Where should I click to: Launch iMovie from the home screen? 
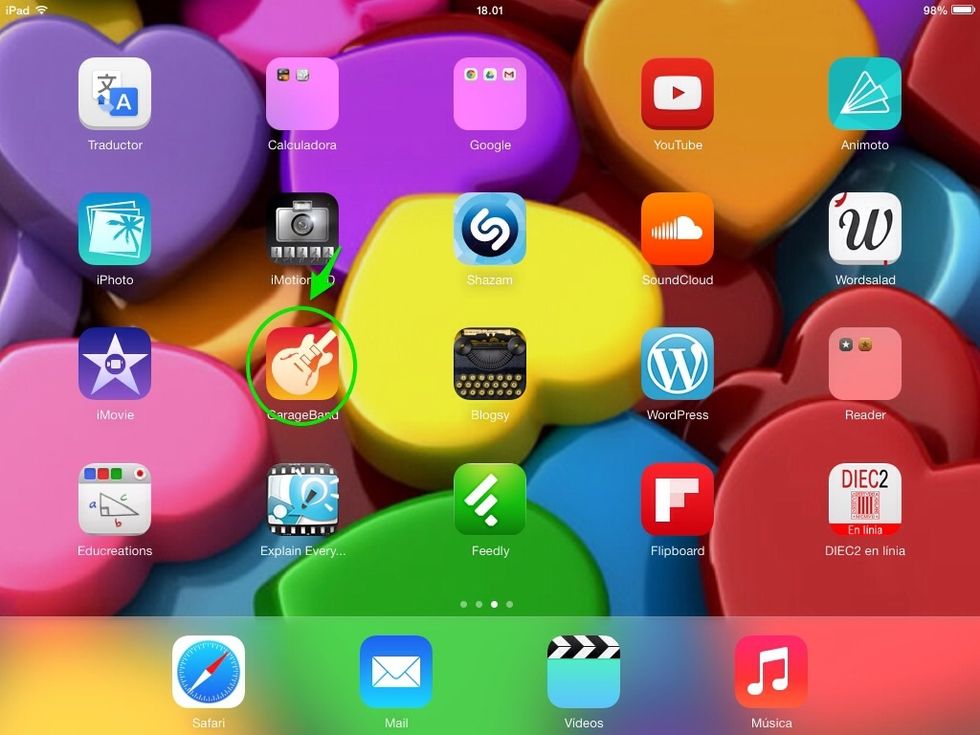tap(115, 364)
